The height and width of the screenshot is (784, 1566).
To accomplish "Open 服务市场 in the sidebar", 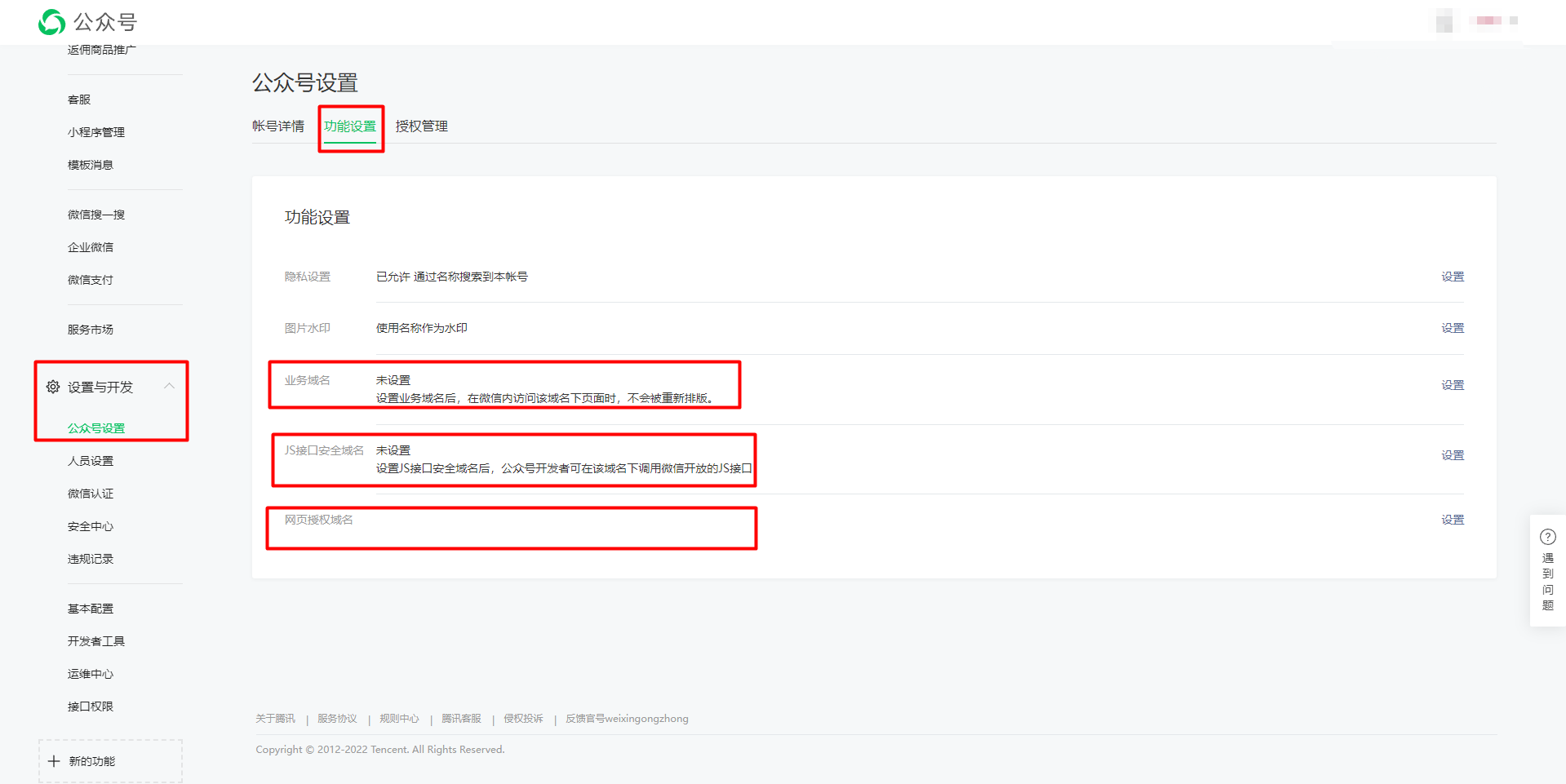I will tap(91, 330).
